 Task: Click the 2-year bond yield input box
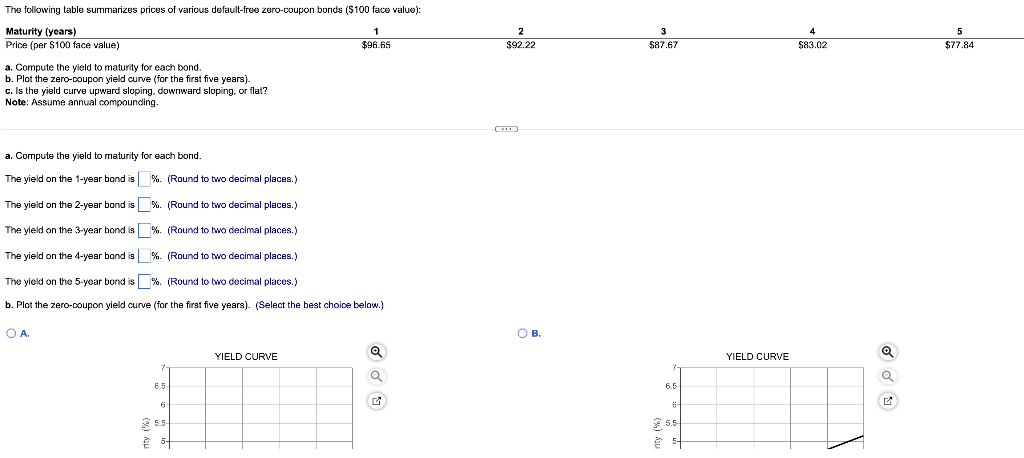[x=144, y=204]
